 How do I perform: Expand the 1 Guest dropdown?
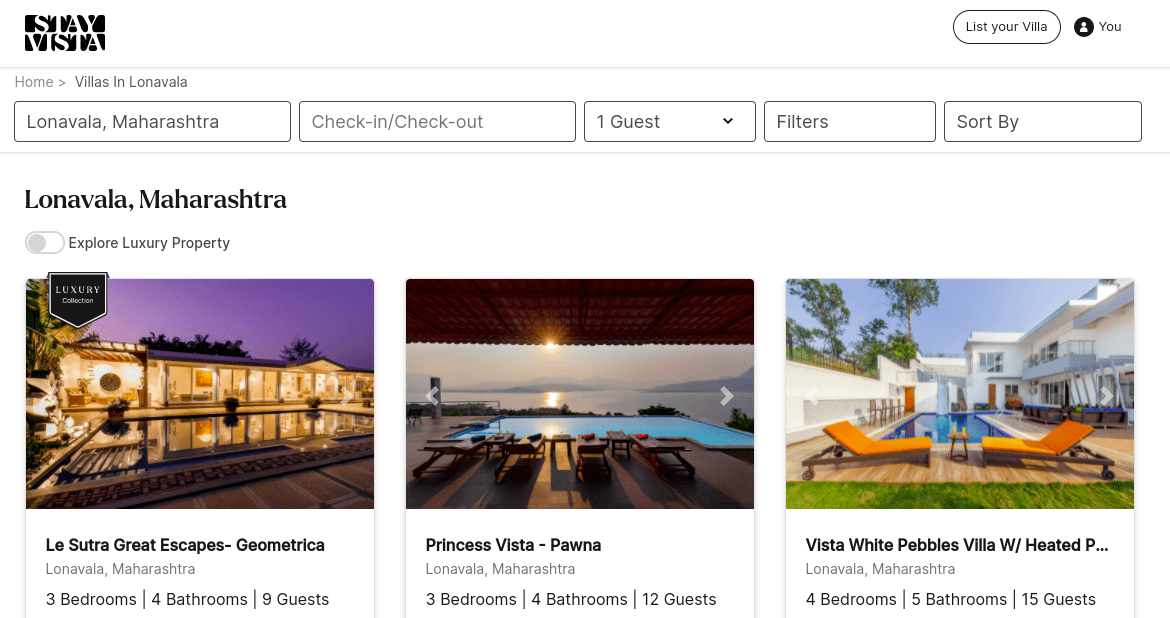click(x=669, y=122)
